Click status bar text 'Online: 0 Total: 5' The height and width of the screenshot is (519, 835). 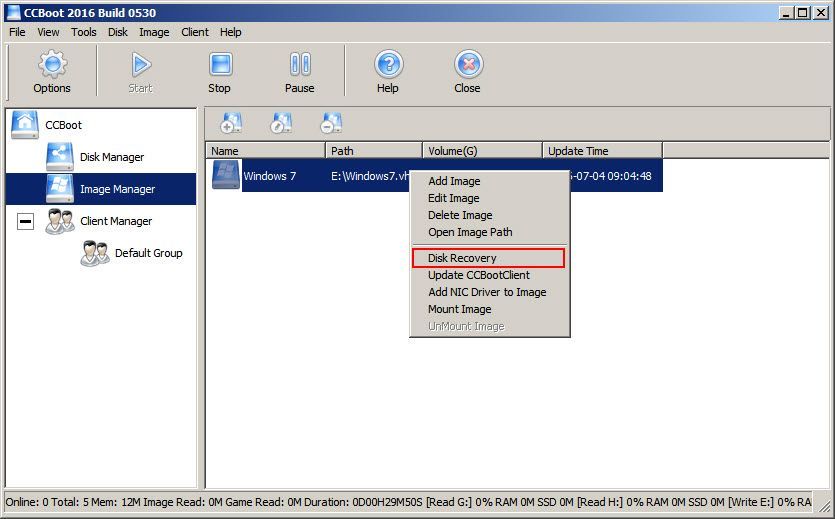pos(47,502)
